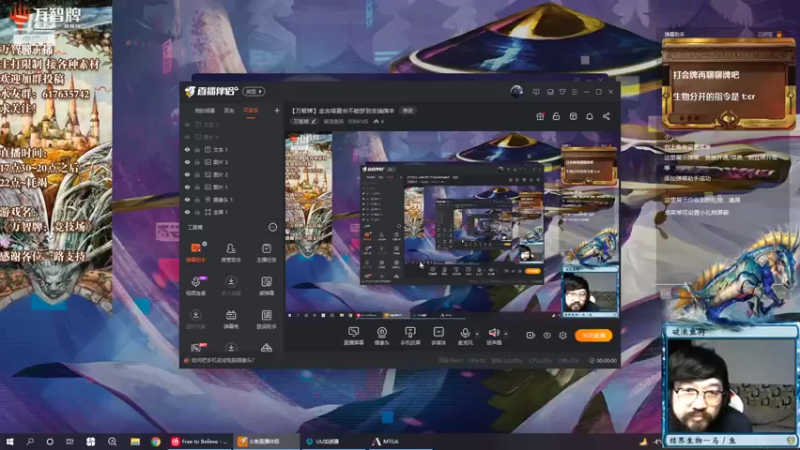This screenshot has height=450, width=800.
Task: Open Chrome from the taskbar
Action: click(156, 441)
